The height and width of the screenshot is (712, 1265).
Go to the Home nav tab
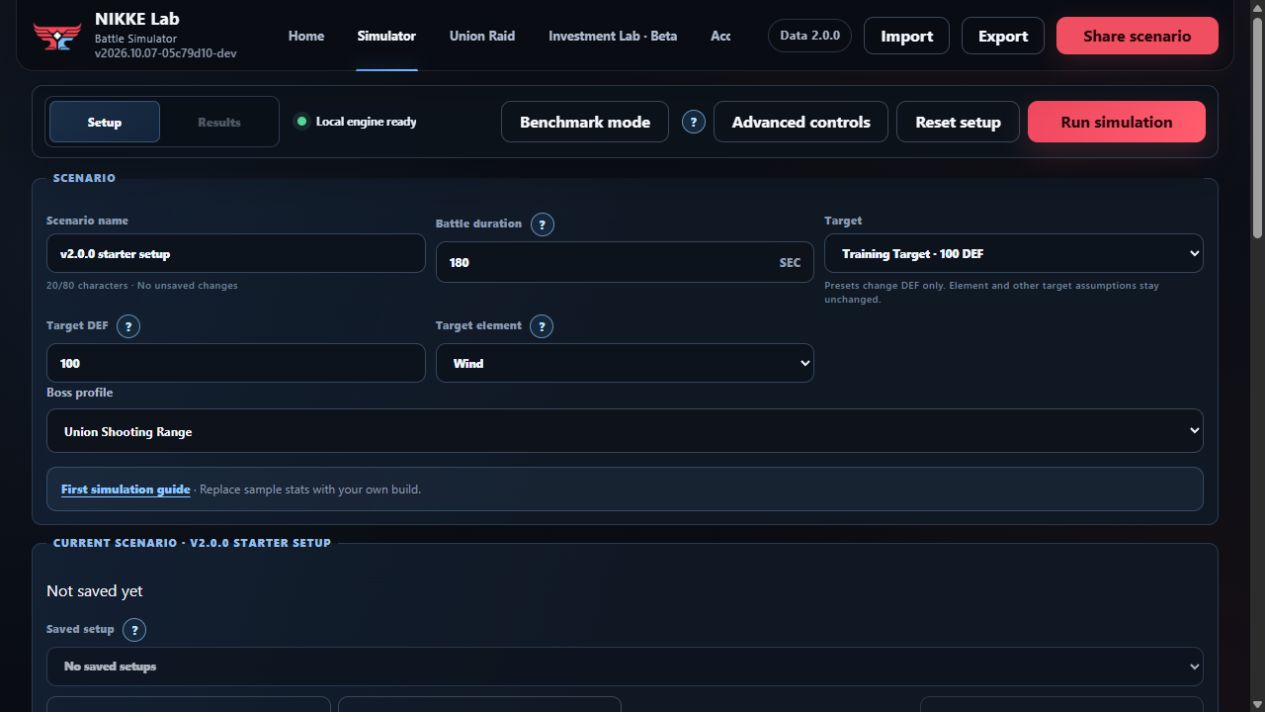306,36
